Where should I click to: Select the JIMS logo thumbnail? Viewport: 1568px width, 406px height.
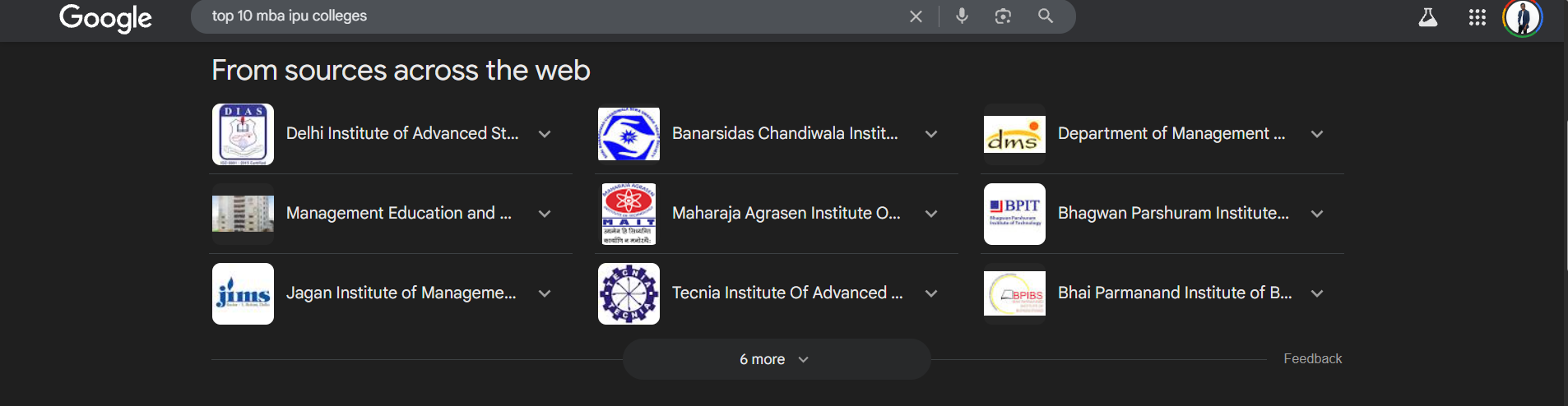pos(243,293)
